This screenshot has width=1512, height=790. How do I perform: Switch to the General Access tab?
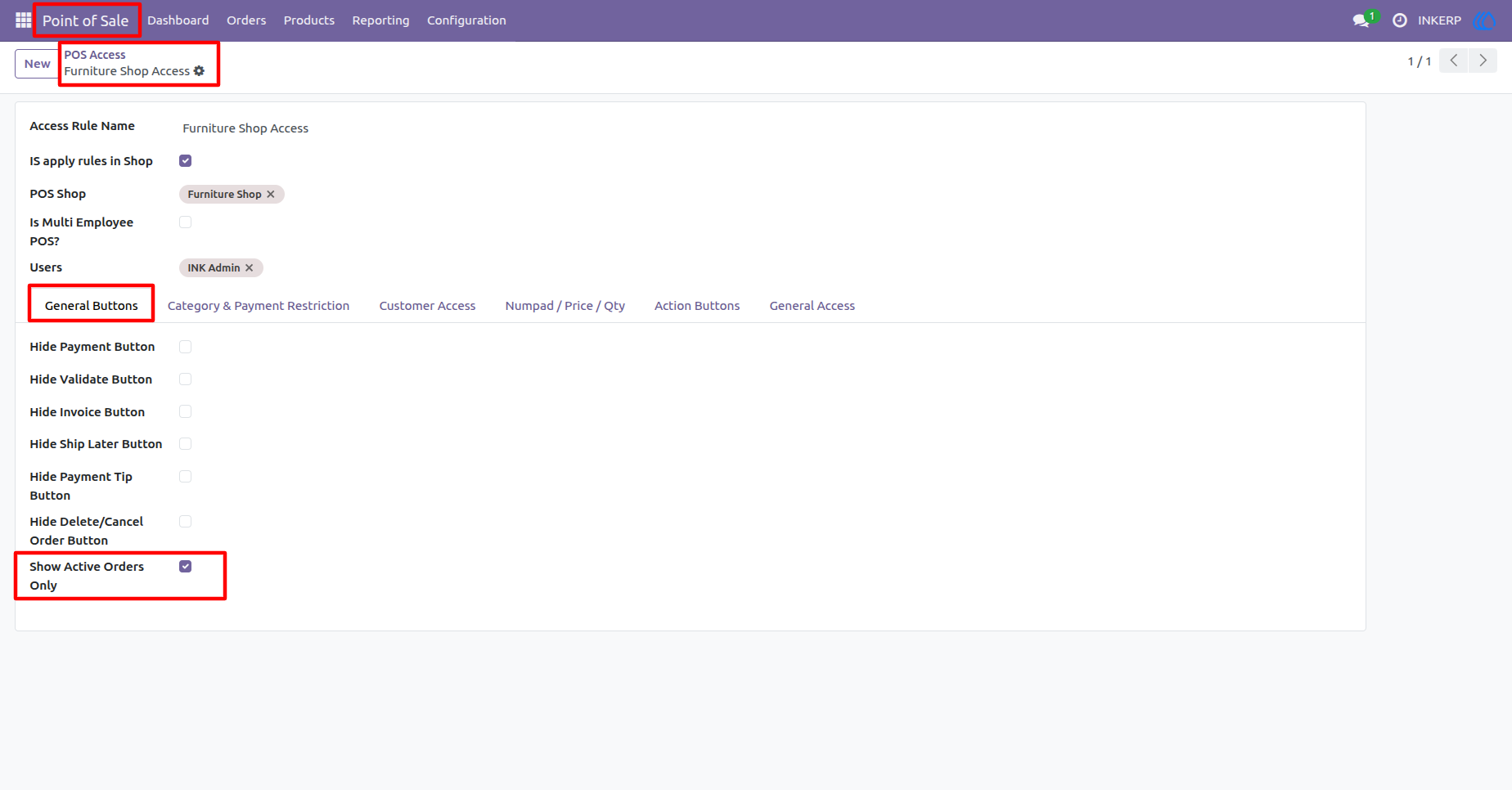pyautogui.click(x=812, y=306)
